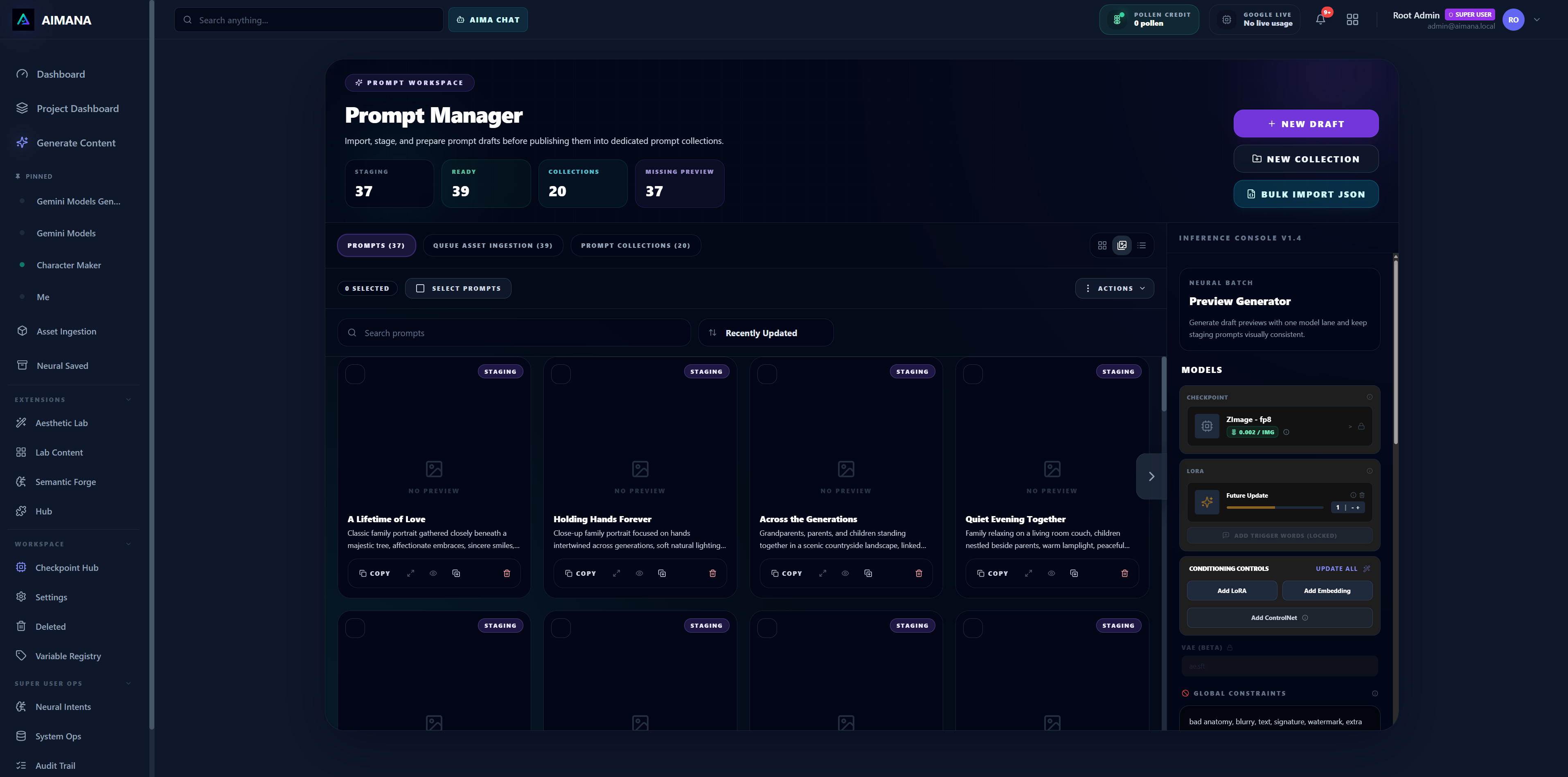Image resolution: width=1568 pixels, height=777 pixels.
Task: Open pinned Gemini Models item
Action: pos(66,233)
